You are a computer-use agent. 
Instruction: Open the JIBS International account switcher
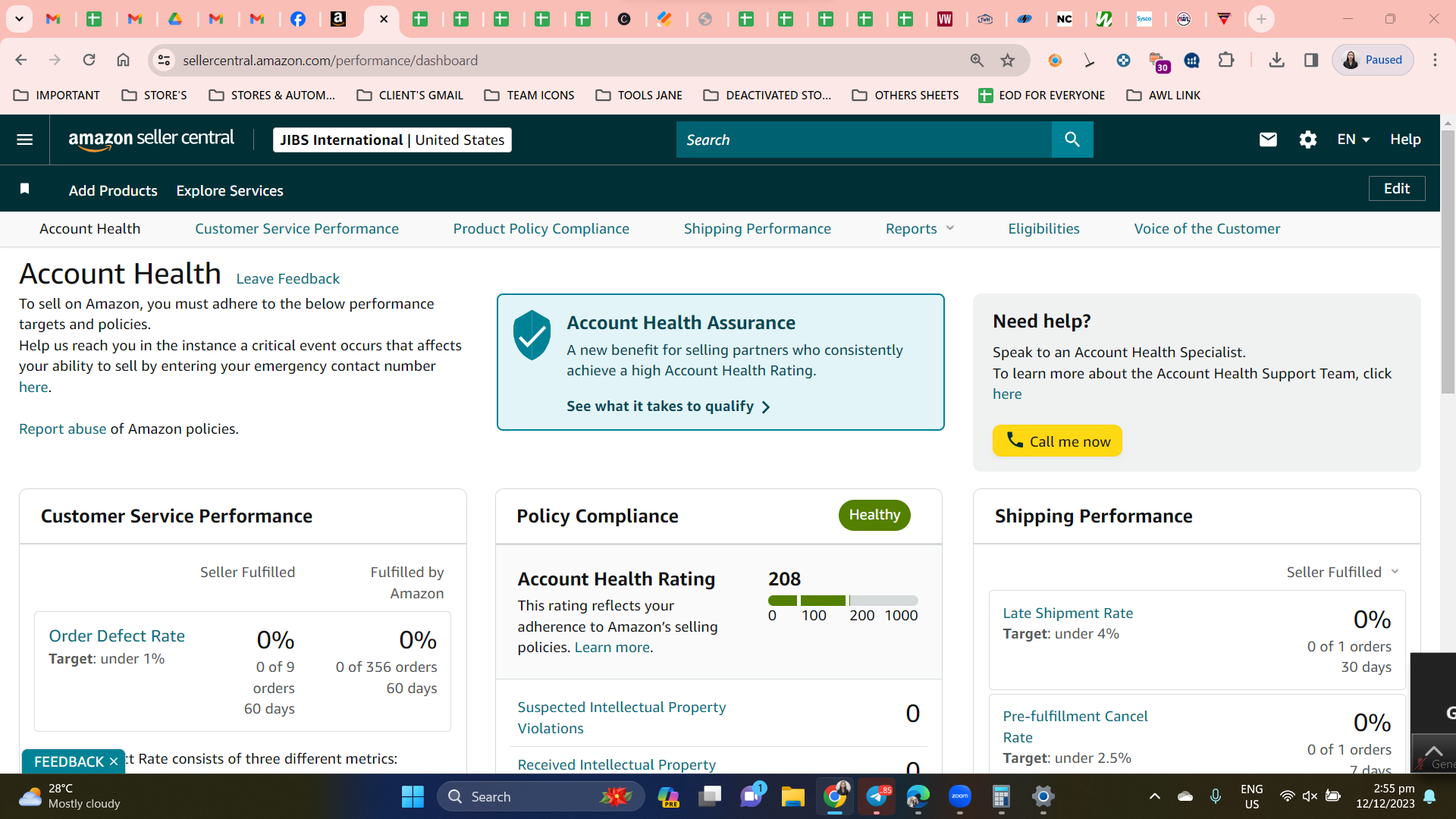tap(392, 140)
